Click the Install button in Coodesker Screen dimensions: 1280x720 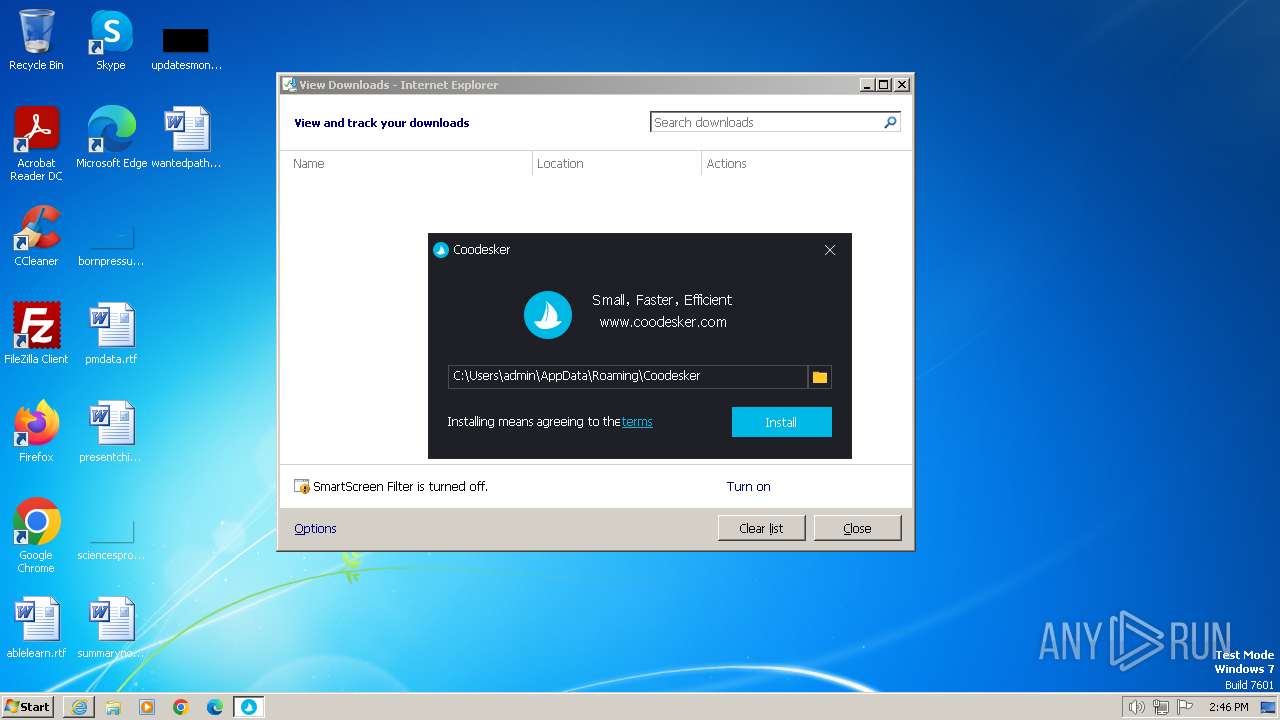[781, 422]
